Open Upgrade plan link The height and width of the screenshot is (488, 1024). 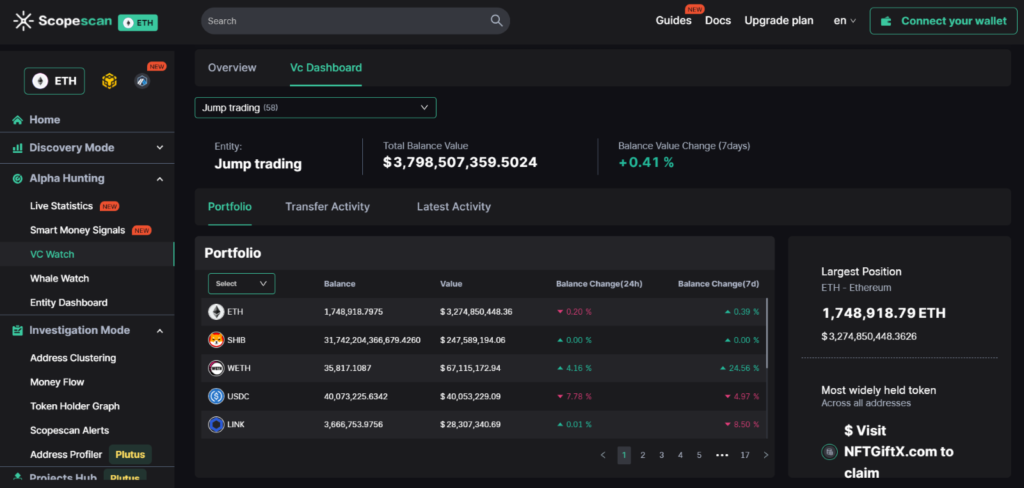tap(778, 21)
